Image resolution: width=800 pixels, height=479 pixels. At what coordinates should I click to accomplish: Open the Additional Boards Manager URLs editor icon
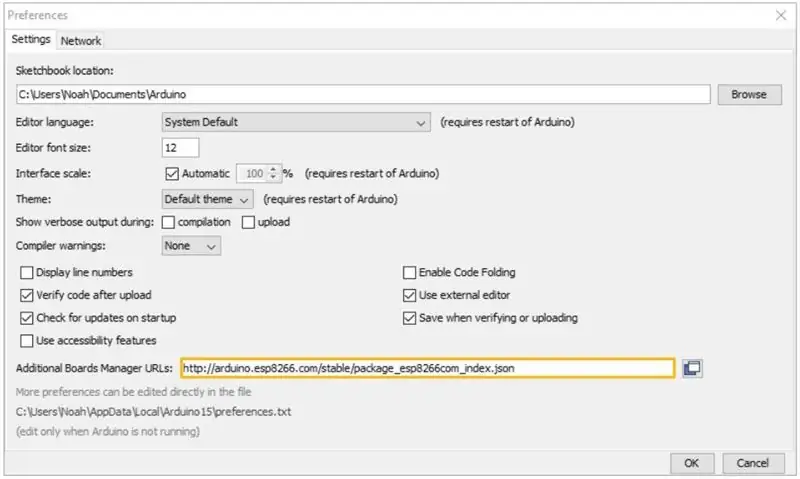click(x=692, y=368)
